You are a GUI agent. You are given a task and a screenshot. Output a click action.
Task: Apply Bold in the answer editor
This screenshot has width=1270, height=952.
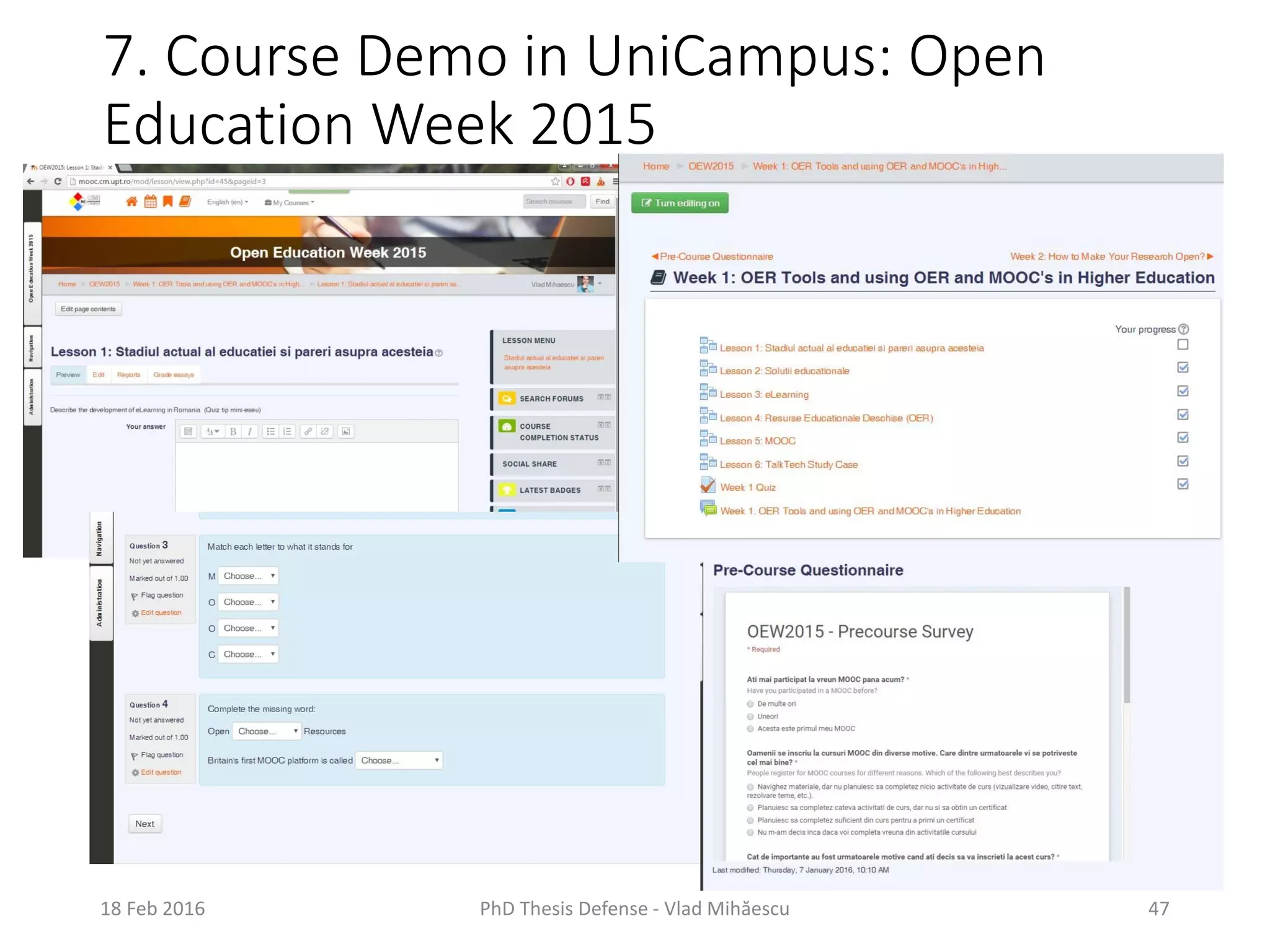tap(233, 431)
